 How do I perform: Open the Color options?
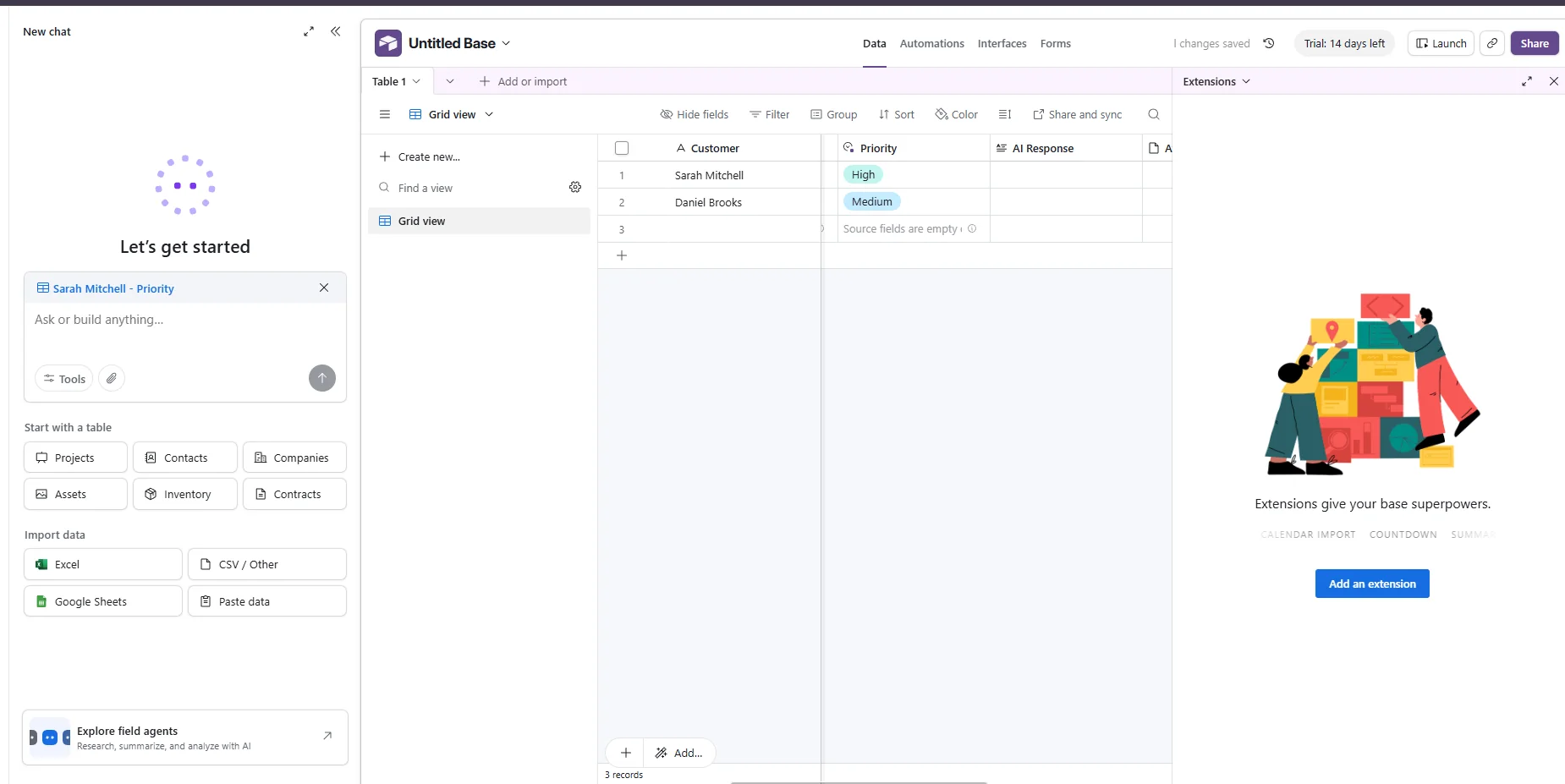coord(957,114)
